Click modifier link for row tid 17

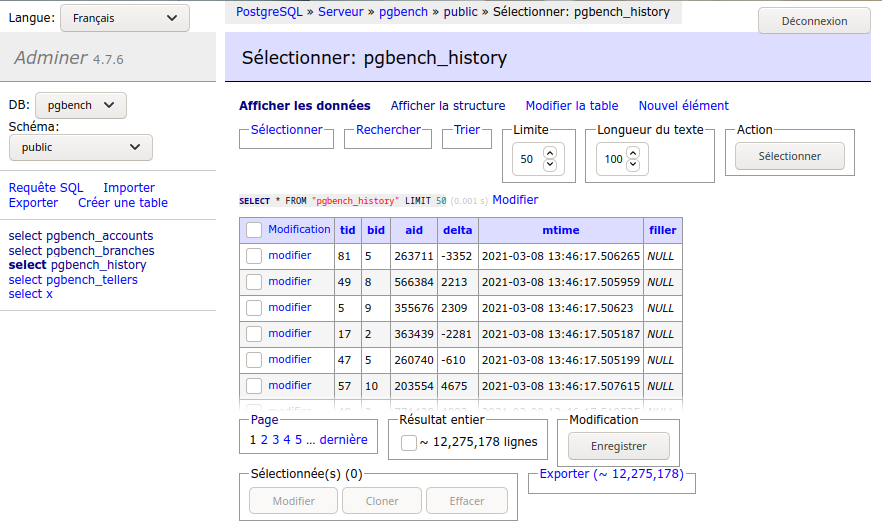coord(290,333)
